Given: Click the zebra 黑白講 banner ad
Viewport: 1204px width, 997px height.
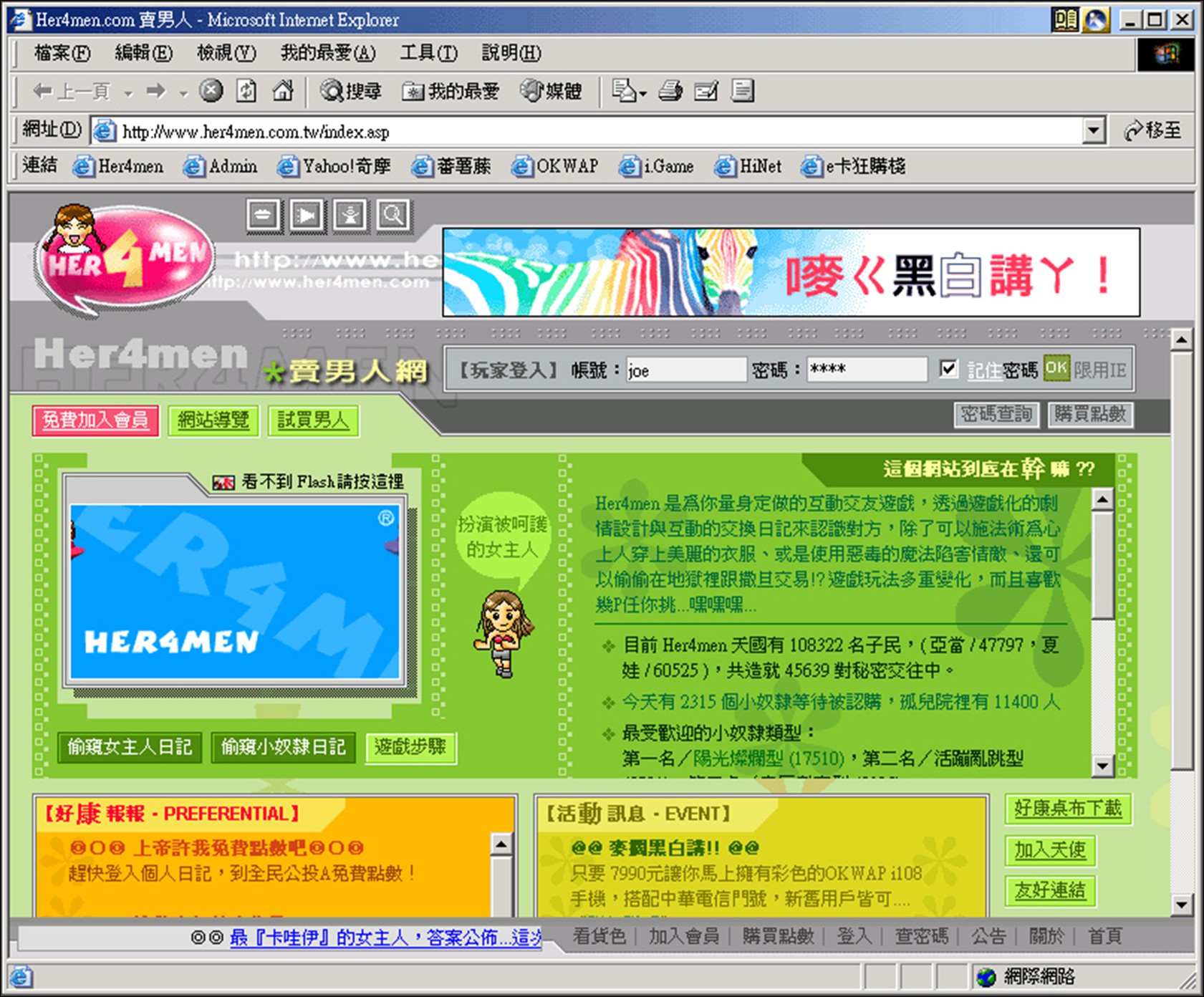Looking at the screenshot, I should click(791, 272).
